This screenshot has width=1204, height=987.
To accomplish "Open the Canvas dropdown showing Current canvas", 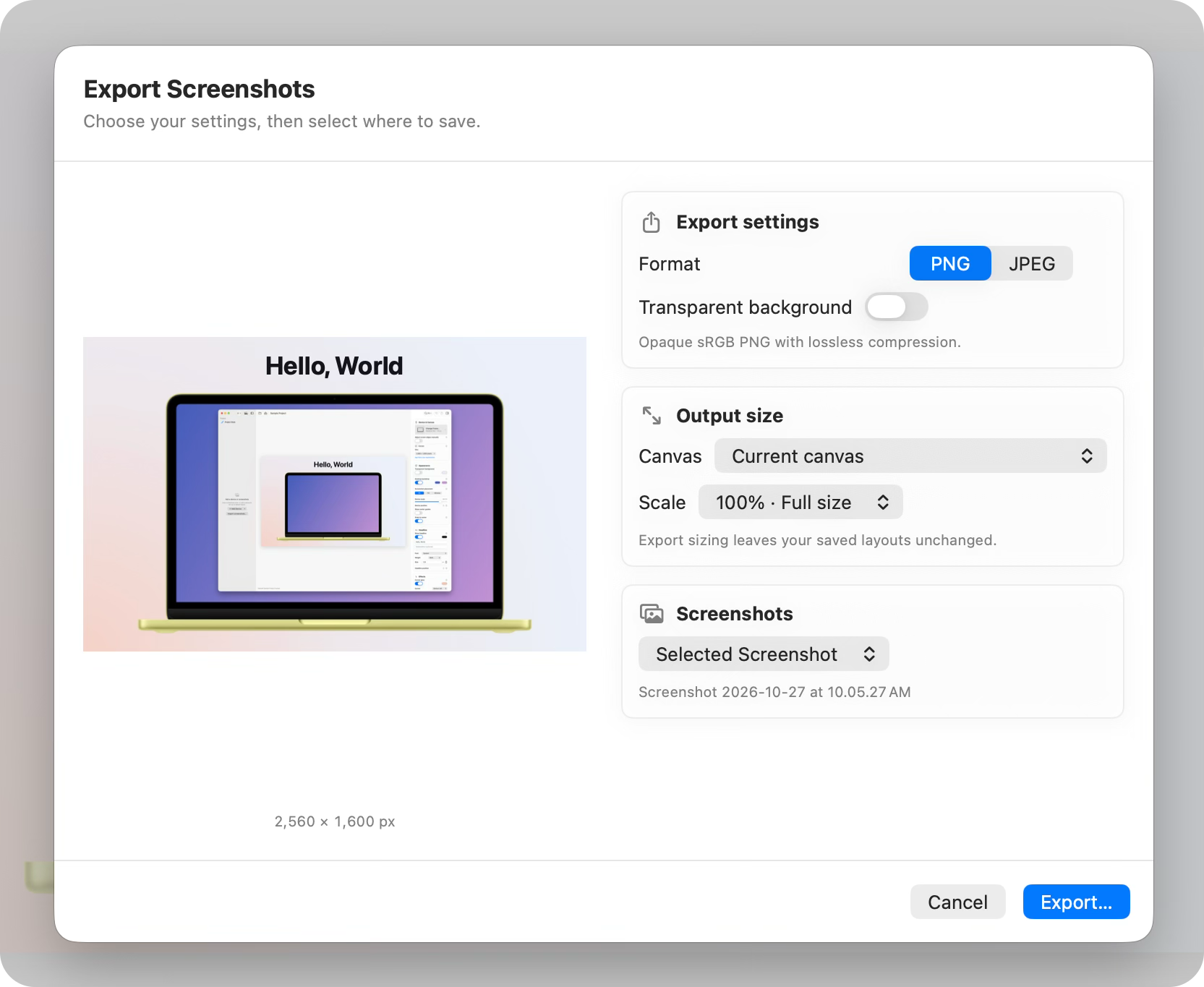I will coord(910,456).
